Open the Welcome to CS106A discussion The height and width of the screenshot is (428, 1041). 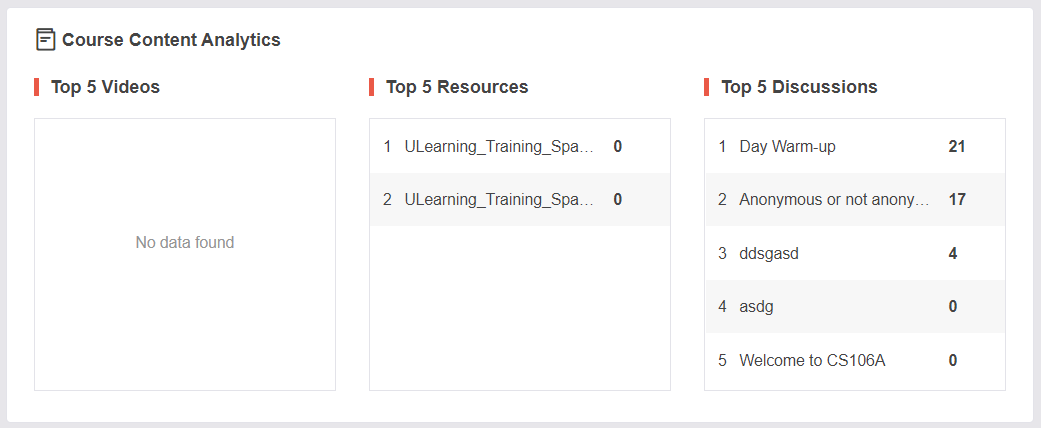tap(854, 360)
